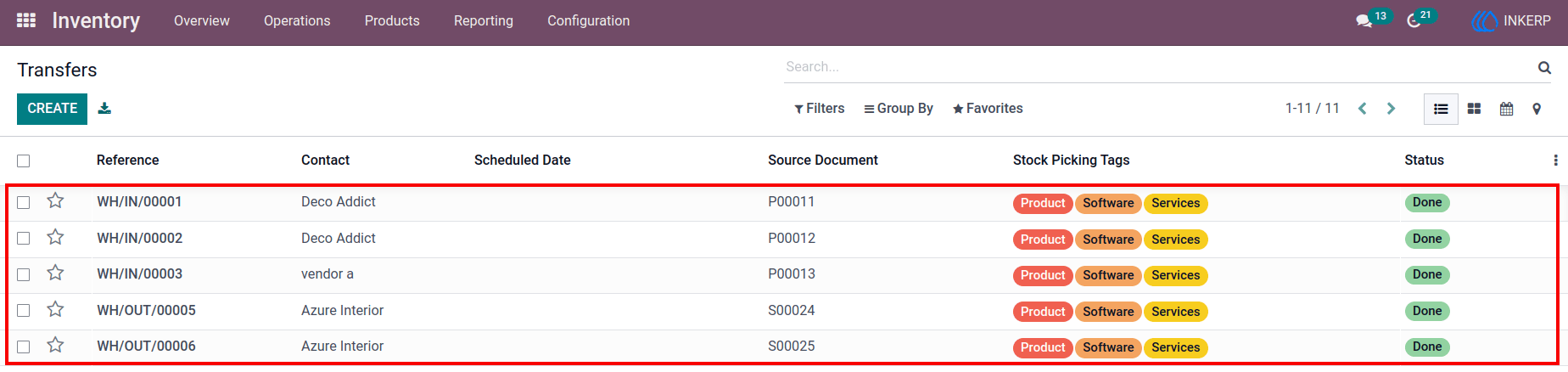The height and width of the screenshot is (372, 1568).
Task: Select the WH/OUT/00006 row checkbox
Action: 24,347
